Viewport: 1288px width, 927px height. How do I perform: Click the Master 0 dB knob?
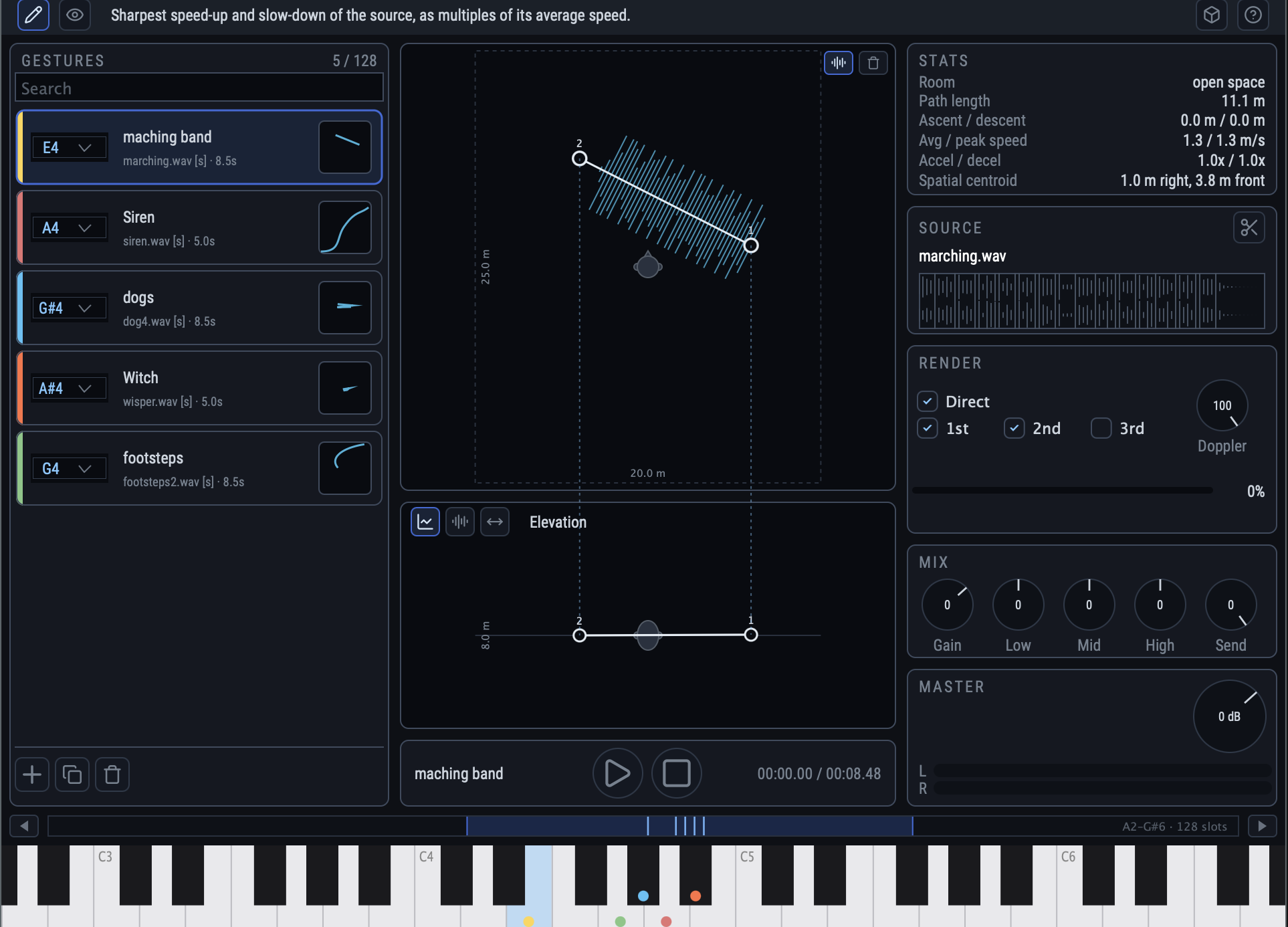1229,716
